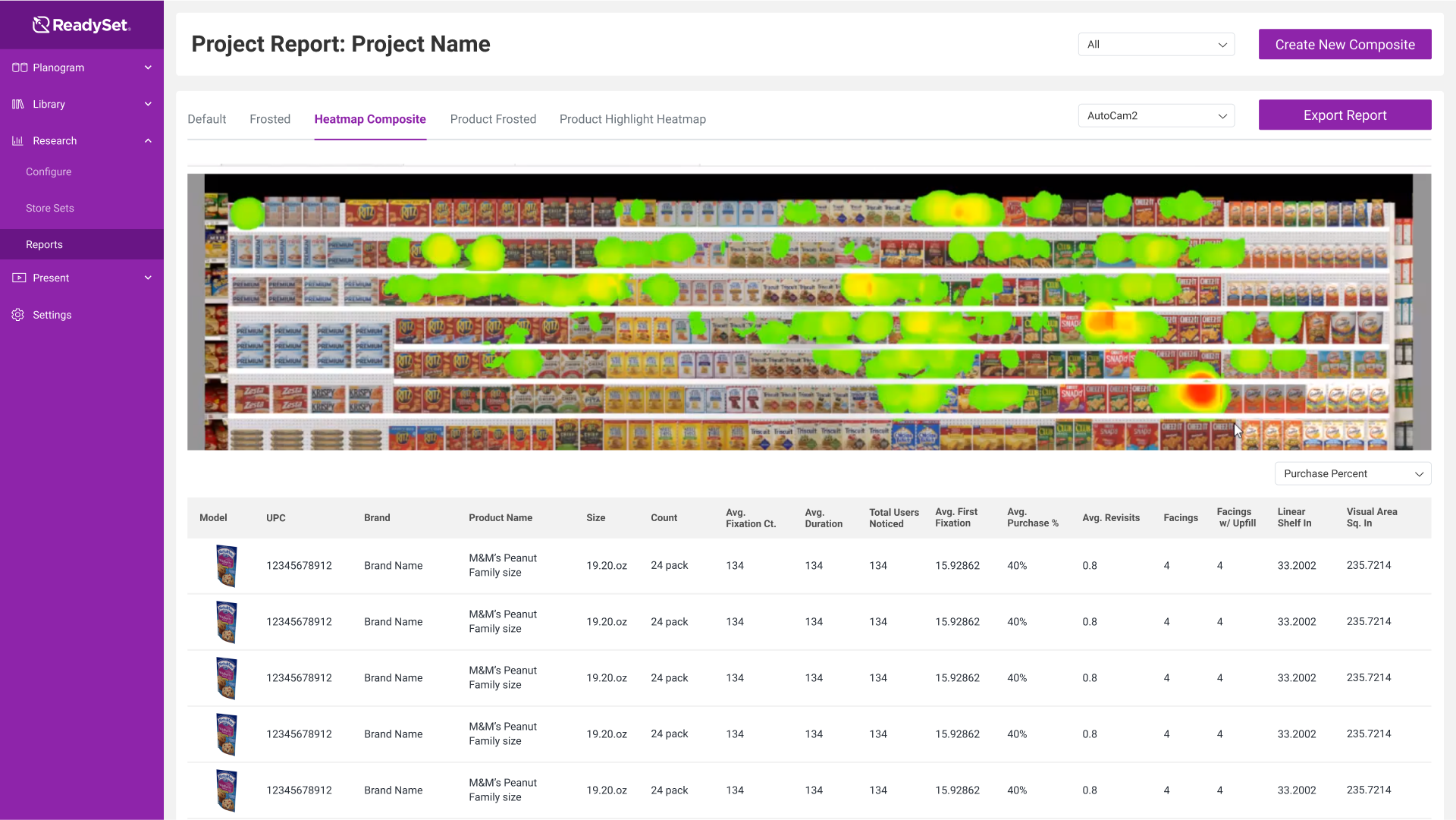Sort by Avg. Revisits column header

tap(1111, 517)
